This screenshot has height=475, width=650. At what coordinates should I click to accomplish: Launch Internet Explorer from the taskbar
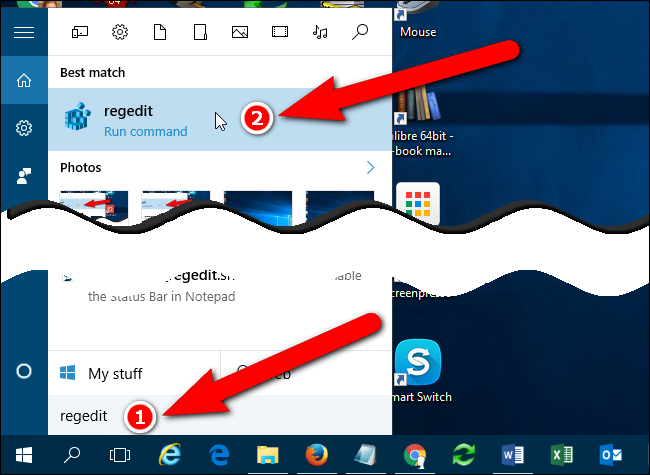tap(170, 455)
